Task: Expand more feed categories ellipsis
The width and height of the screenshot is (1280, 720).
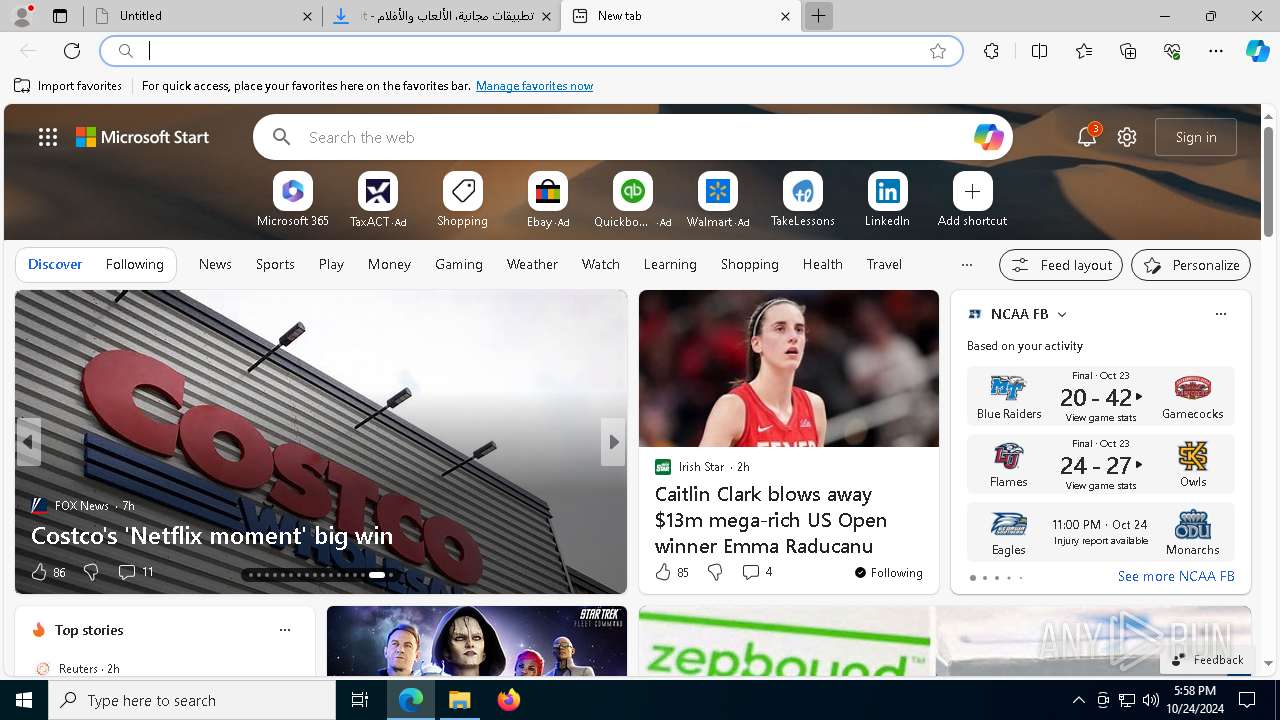Action: 966,265
